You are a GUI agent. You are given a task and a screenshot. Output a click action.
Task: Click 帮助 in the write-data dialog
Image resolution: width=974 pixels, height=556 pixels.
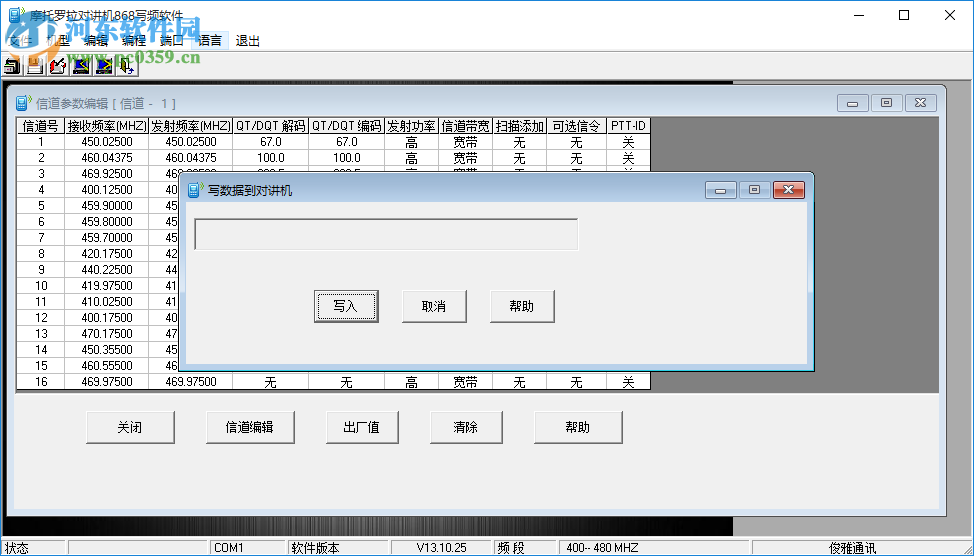pos(522,306)
